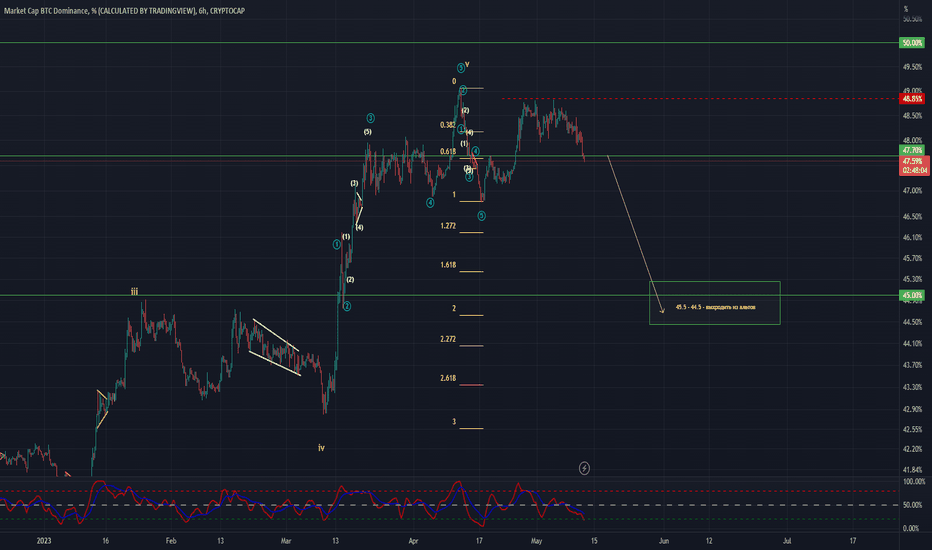The width and height of the screenshot is (932, 550).
Task: Click the Jun date axis label
Action: tap(664, 541)
